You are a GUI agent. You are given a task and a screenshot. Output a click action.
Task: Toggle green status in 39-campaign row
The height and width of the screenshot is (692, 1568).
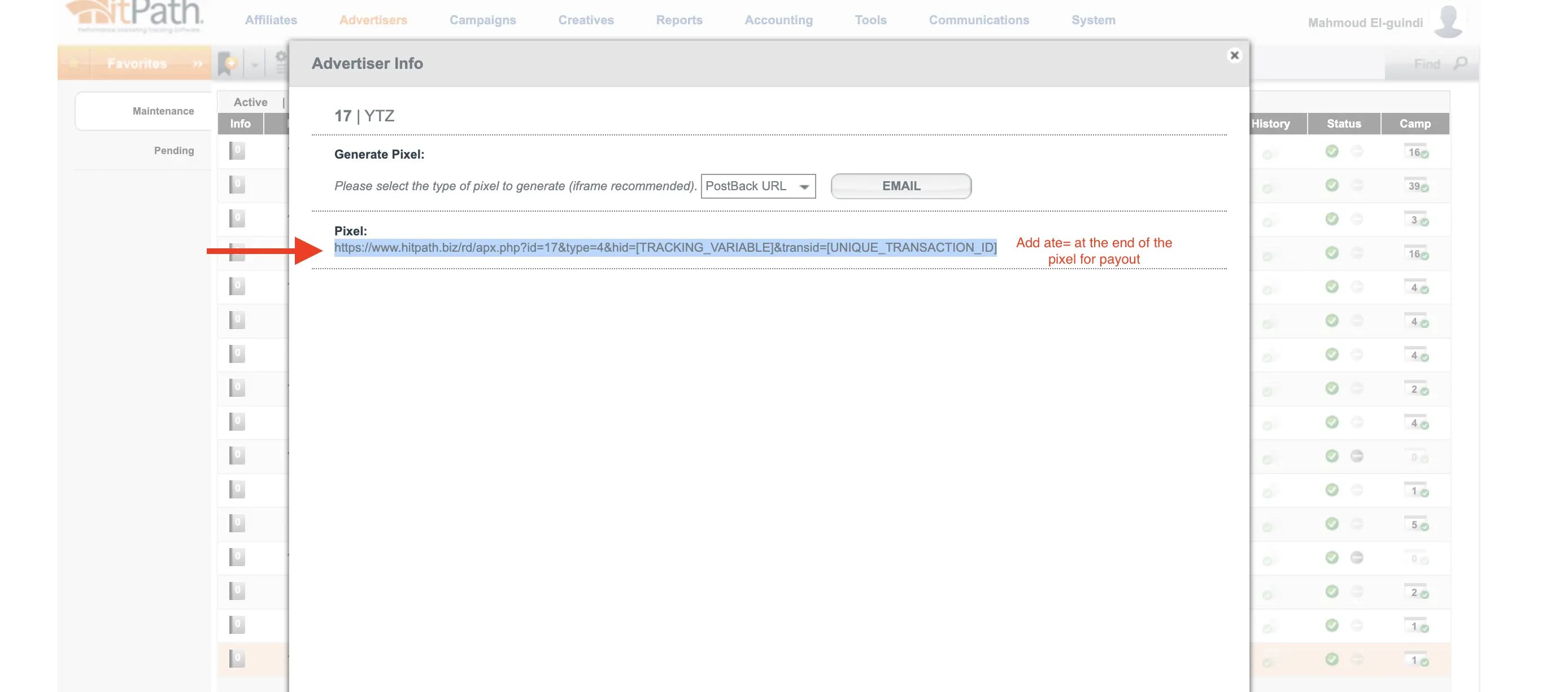[1332, 185]
